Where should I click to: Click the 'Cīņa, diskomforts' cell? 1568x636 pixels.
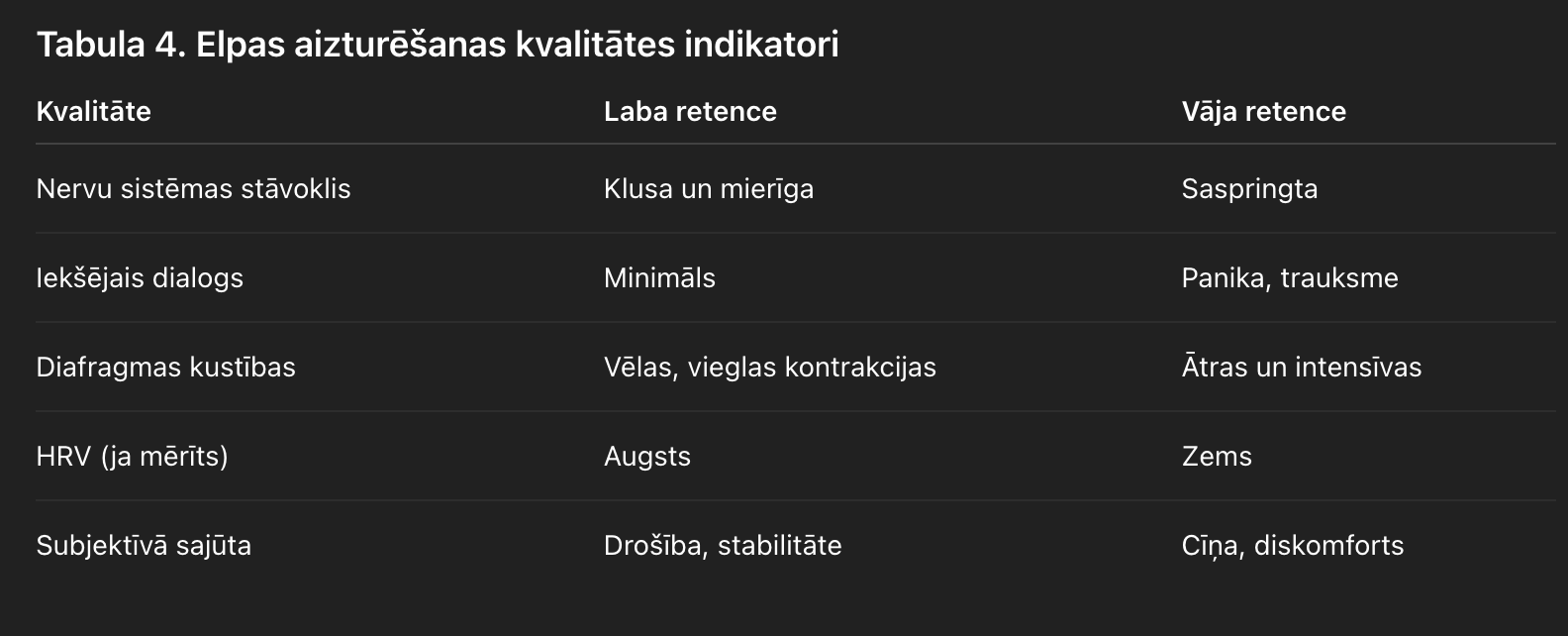[1292, 545]
